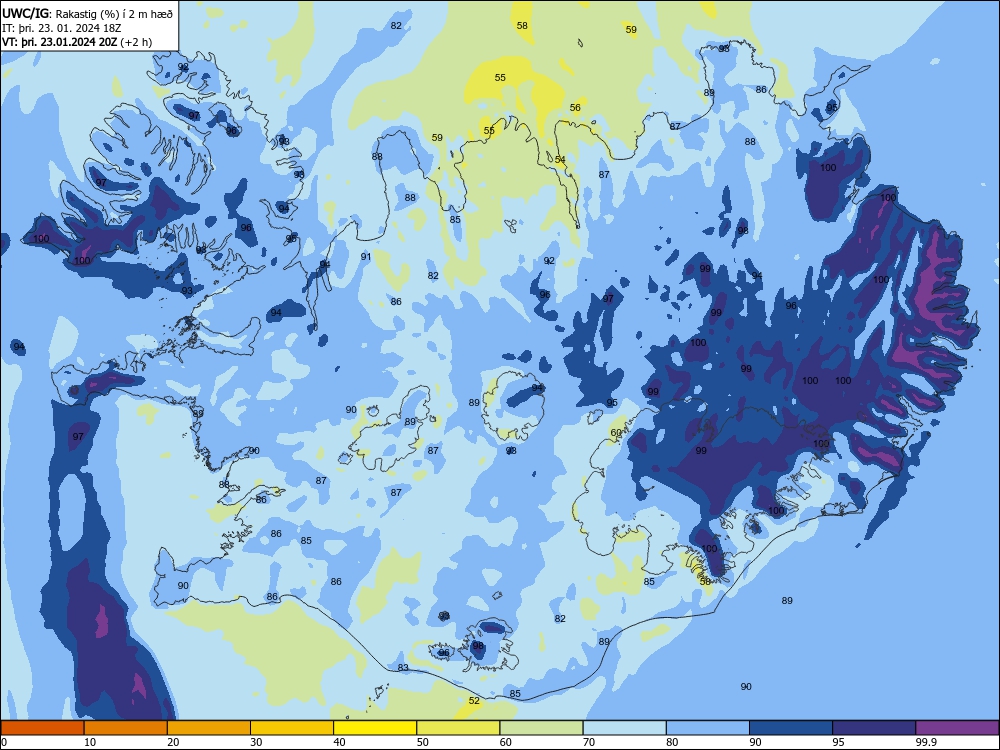The height and width of the screenshot is (750, 1000).
Task: Click the map humidity value '83'
Action: 403,668
